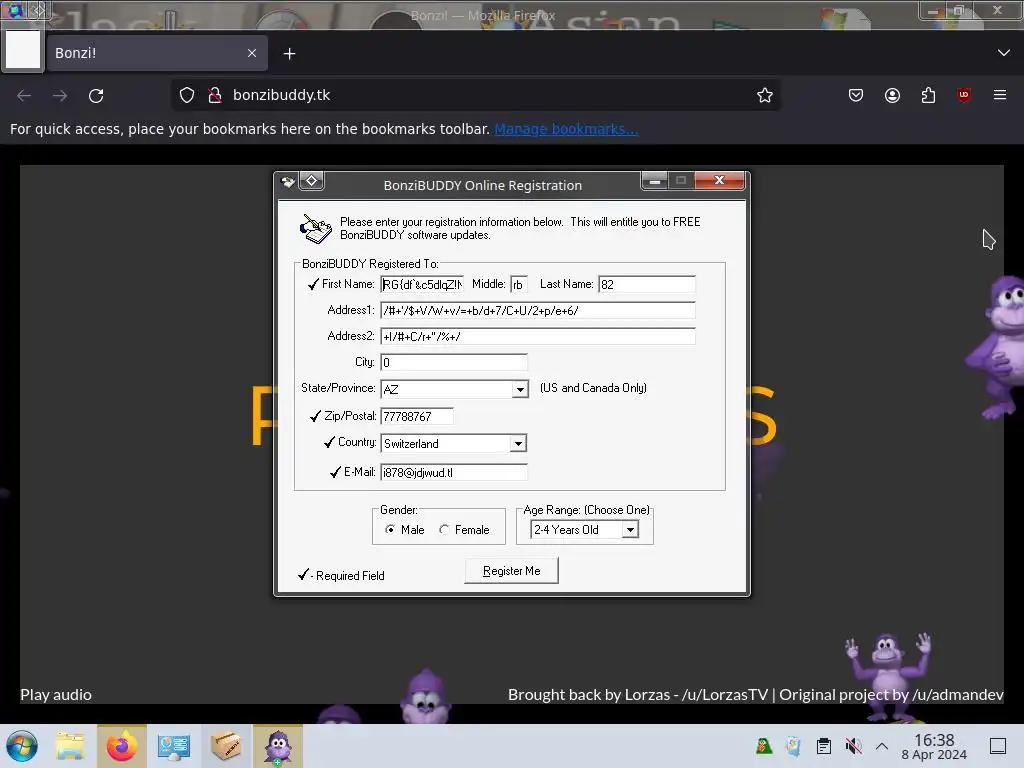Image resolution: width=1024 pixels, height=768 pixels.
Task: Bookmark this page with star
Action: [x=765, y=95]
